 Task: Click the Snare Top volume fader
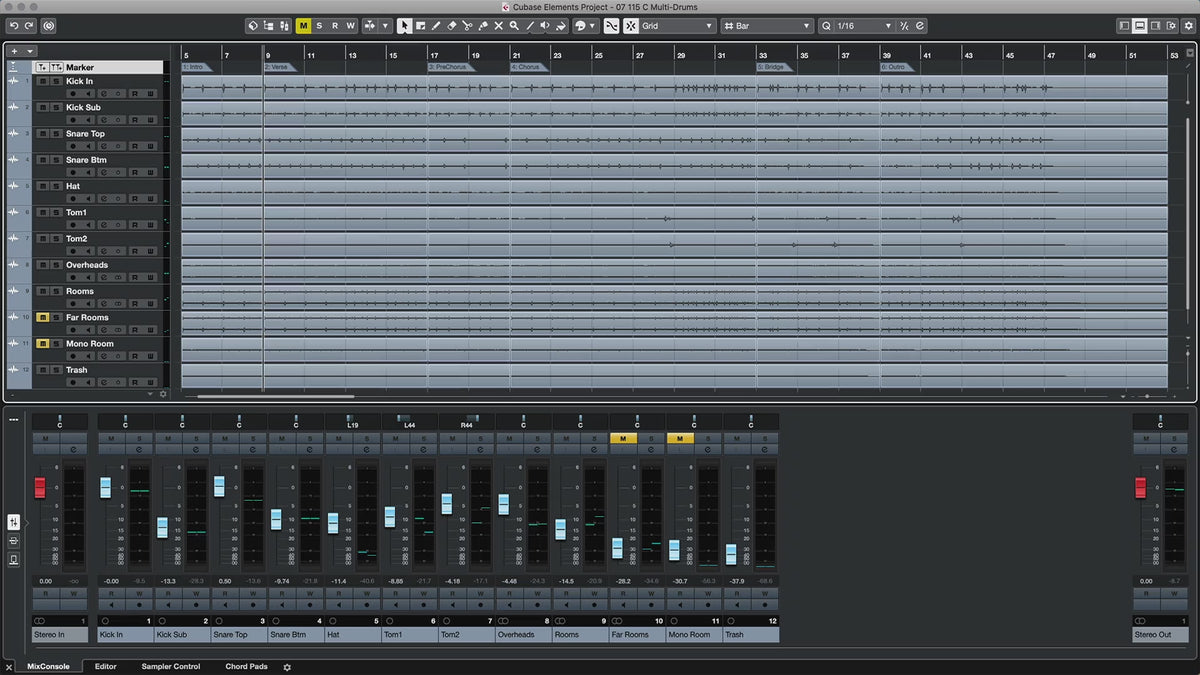219,486
